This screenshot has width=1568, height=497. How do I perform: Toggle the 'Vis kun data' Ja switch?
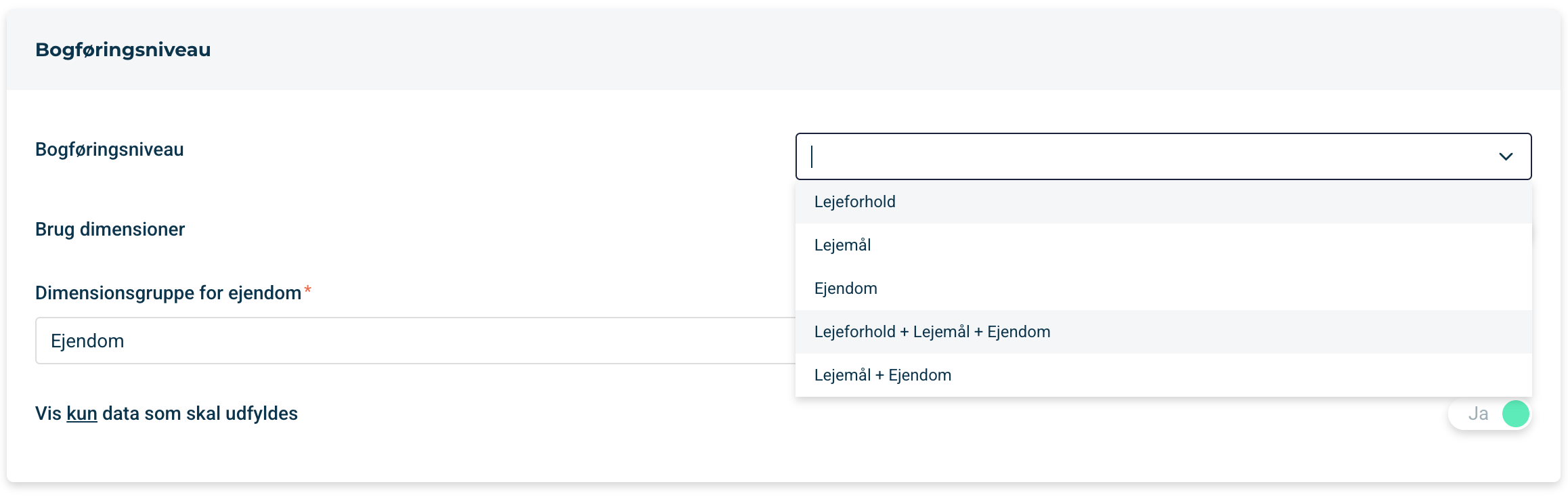tap(1489, 414)
